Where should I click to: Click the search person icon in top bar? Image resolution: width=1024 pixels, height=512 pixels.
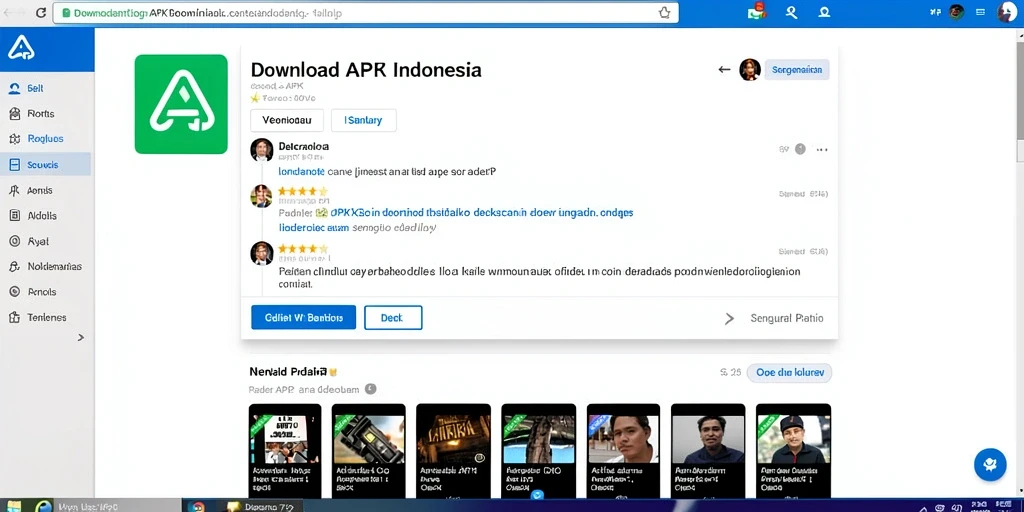792,12
